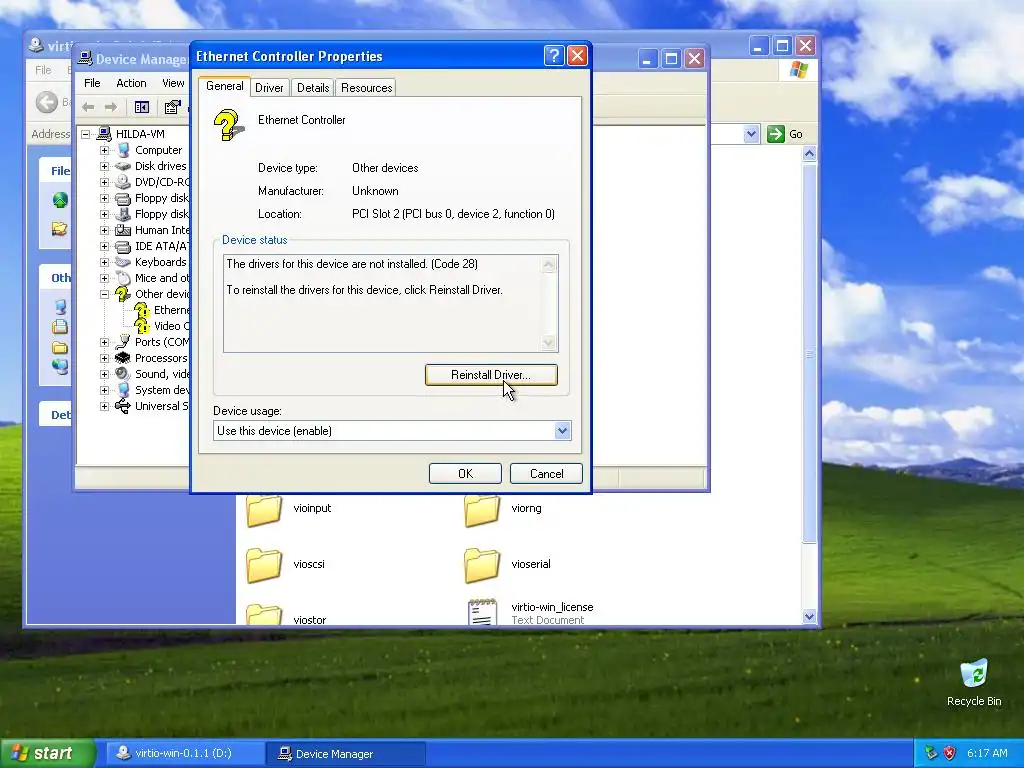Expand the Disk drives node
1024x768 pixels.
tap(104, 167)
